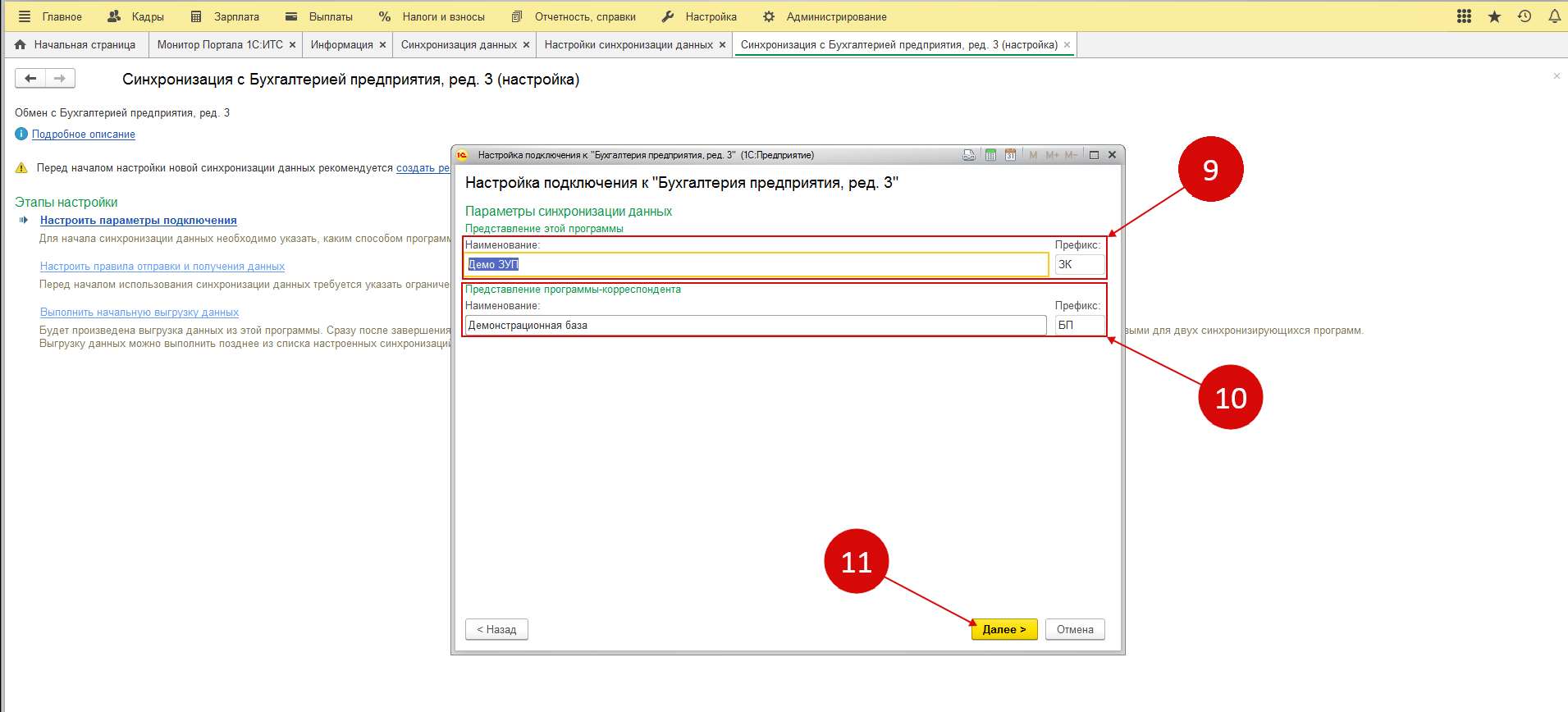
Task: Open notifications bell icon
Action: point(1554,16)
